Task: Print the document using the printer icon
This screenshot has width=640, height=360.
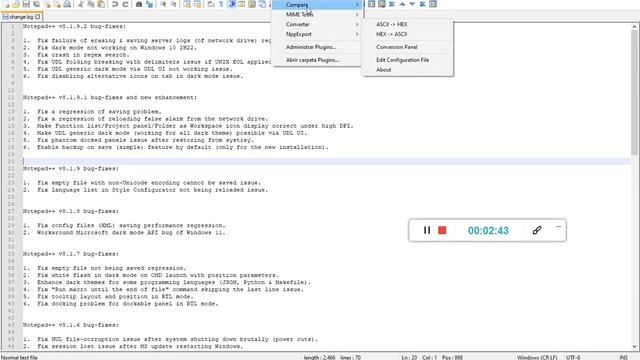Action: [x=67, y=4]
